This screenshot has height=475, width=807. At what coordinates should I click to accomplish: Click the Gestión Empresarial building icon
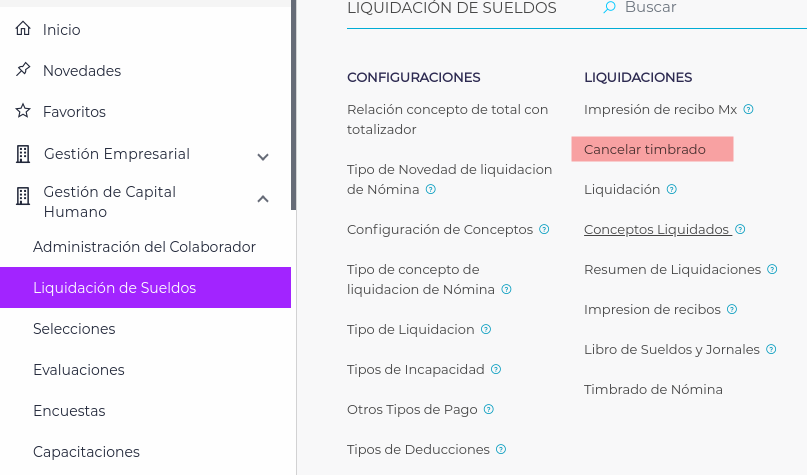pyautogui.click(x=23, y=154)
